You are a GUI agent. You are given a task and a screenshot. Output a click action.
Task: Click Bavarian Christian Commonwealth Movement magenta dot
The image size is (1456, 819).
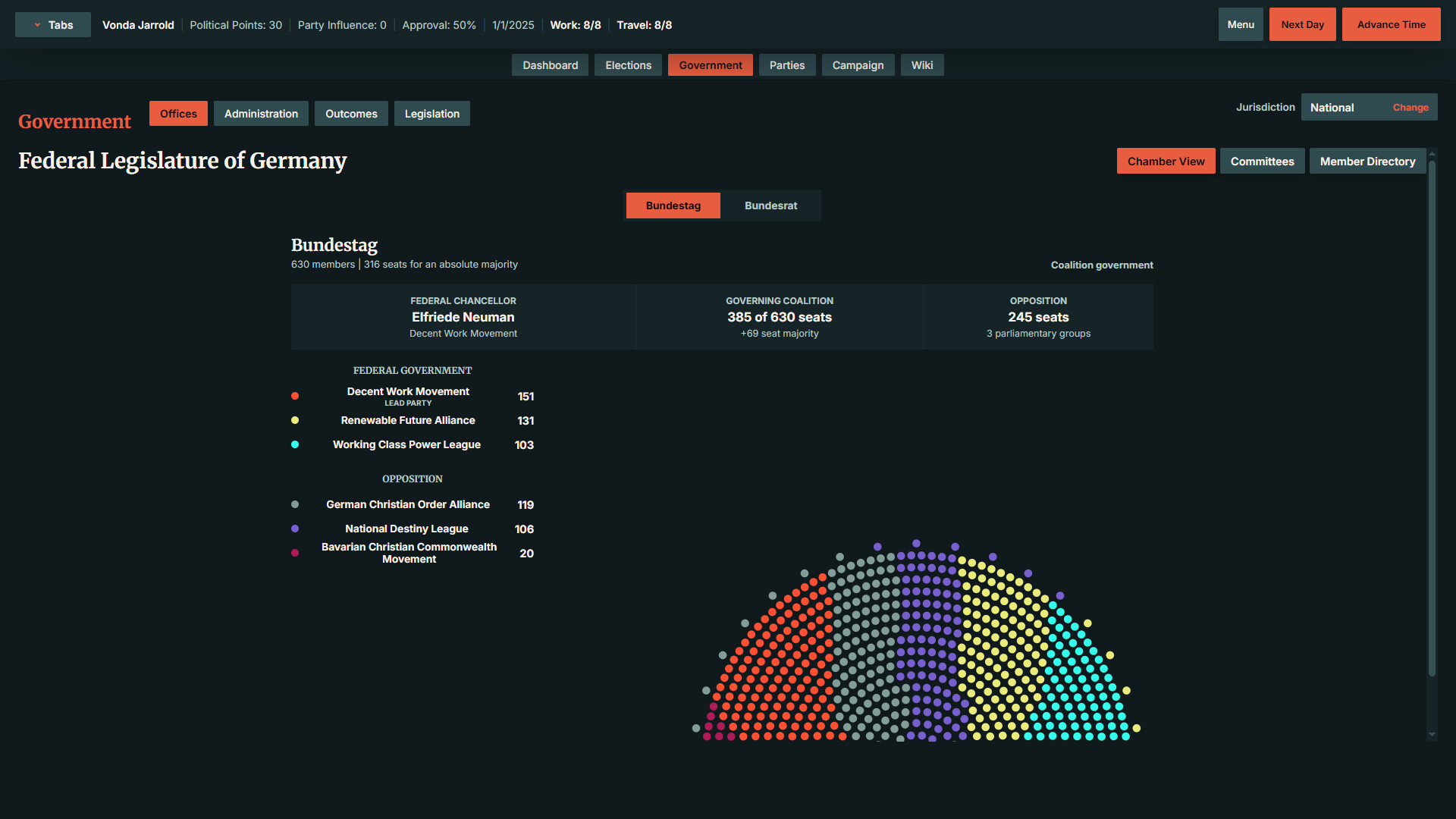(x=295, y=553)
